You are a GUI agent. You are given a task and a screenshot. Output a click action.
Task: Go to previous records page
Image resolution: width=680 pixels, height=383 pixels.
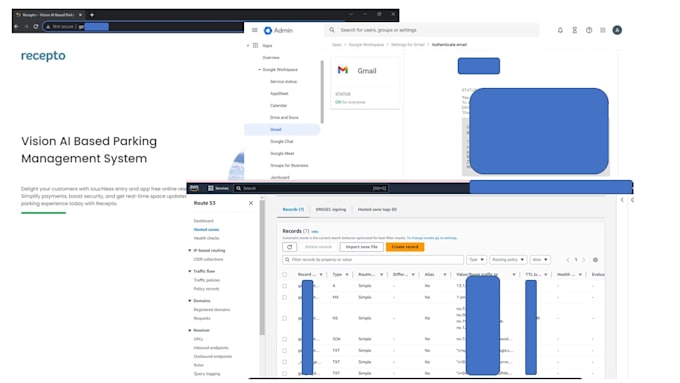coord(568,260)
